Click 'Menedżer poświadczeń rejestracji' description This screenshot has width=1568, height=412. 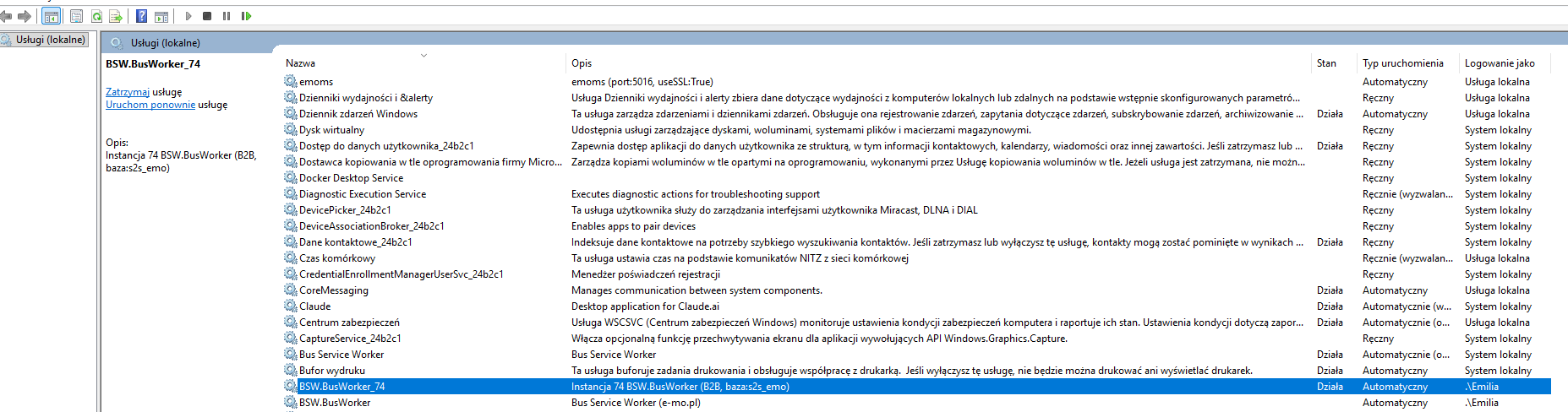click(646, 274)
